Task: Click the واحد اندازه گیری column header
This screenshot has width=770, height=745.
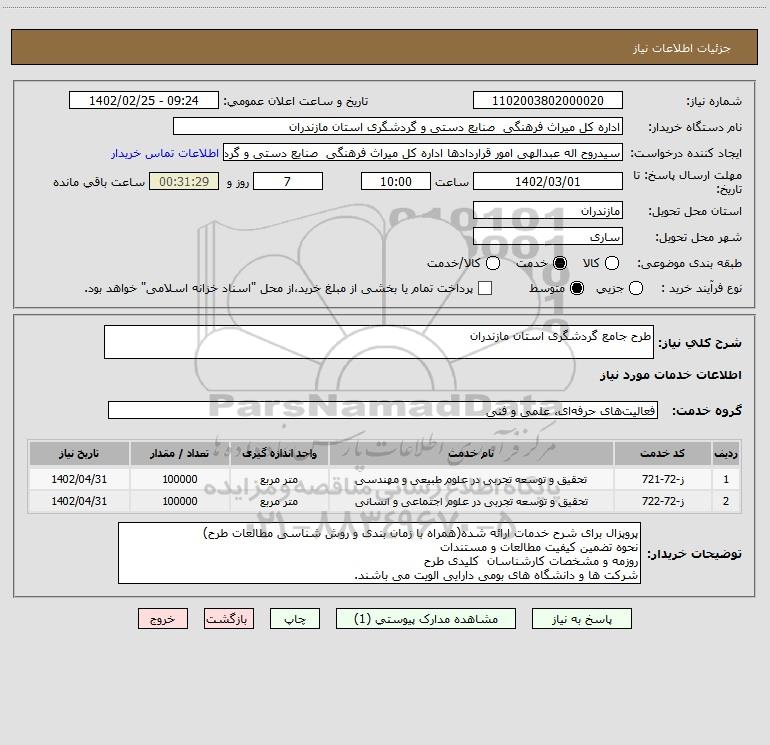Action: click(279, 453)
